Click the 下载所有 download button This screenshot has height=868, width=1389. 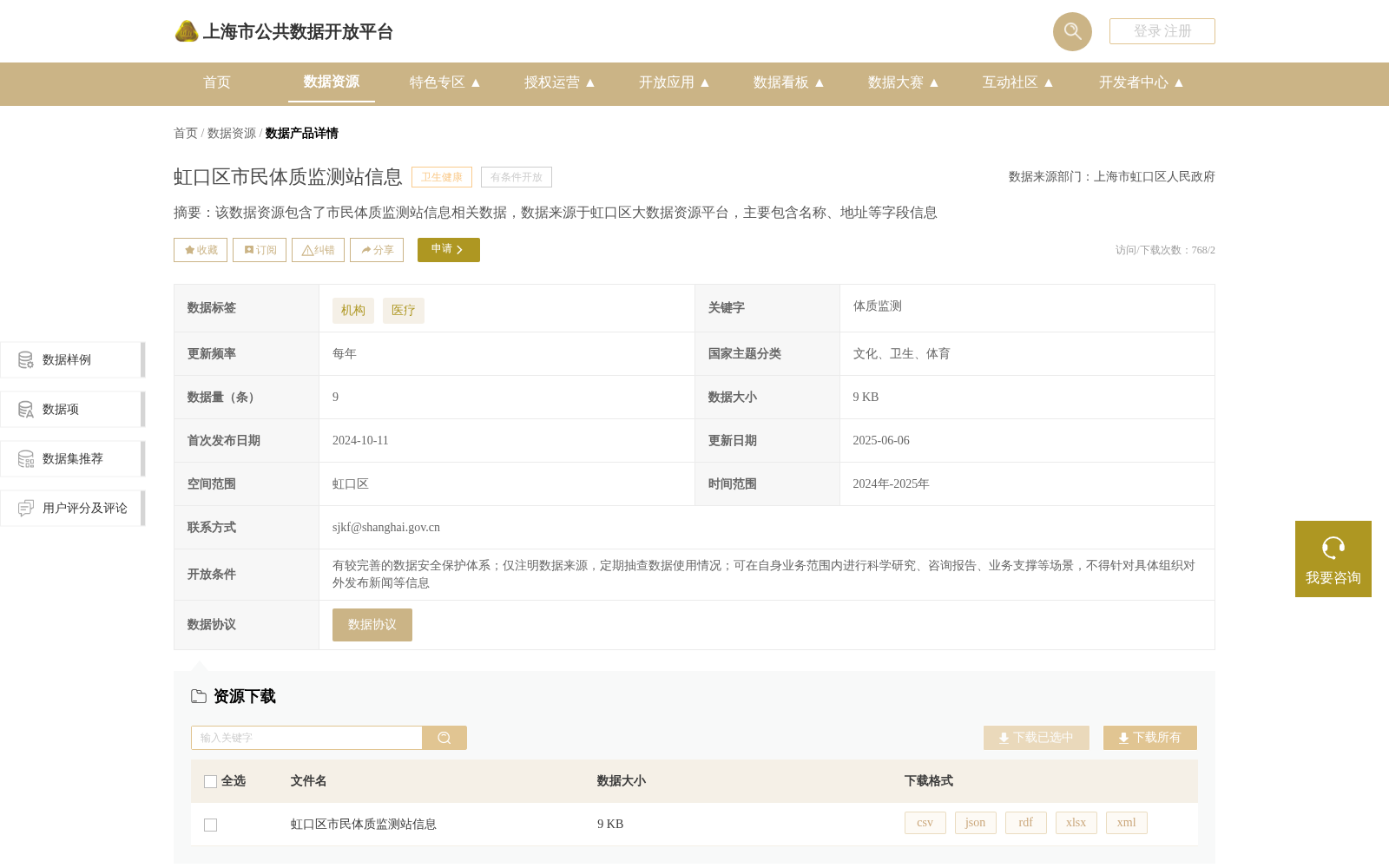[x=1150, y=738]
